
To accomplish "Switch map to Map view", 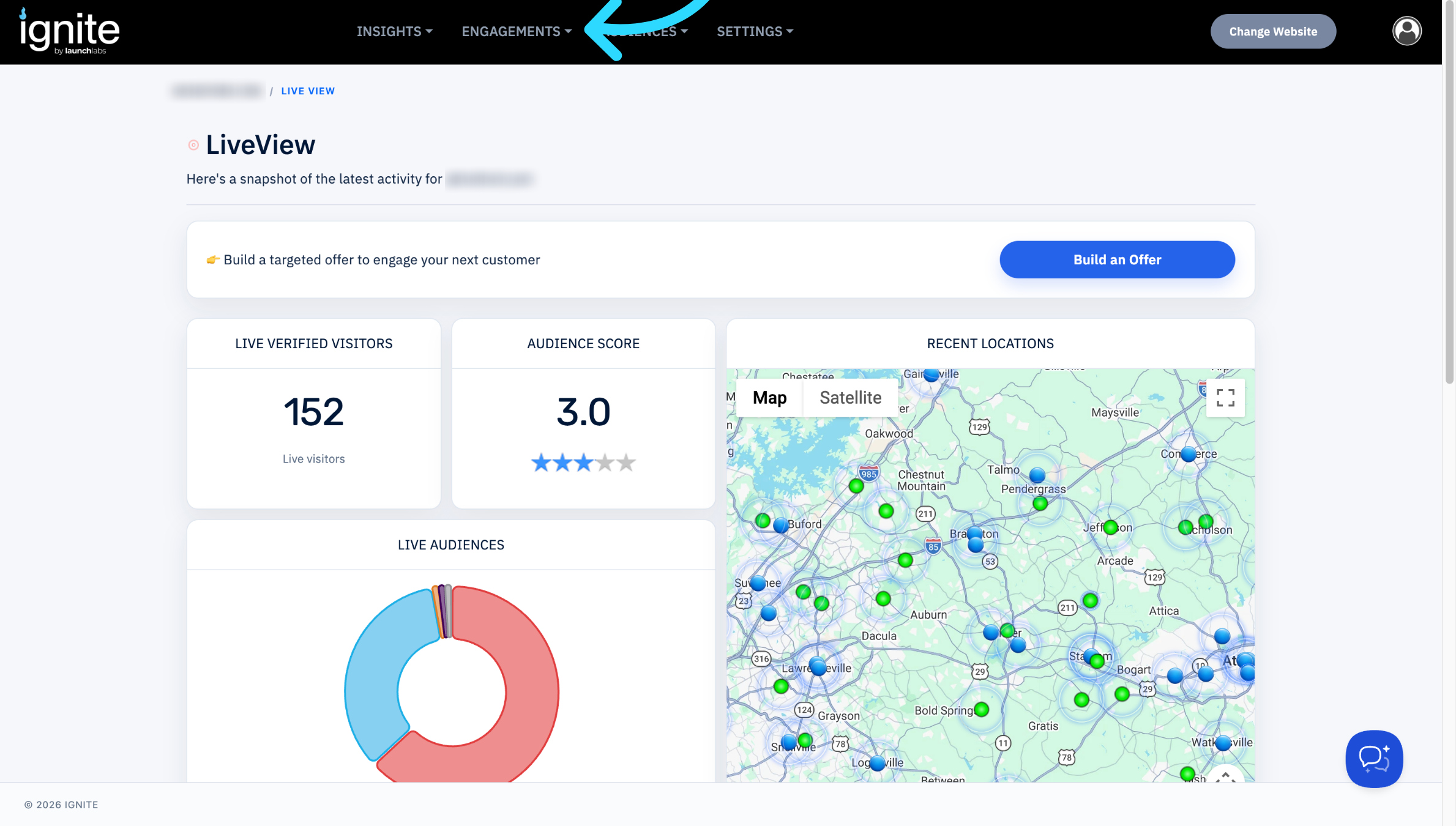I will [769, 398].
